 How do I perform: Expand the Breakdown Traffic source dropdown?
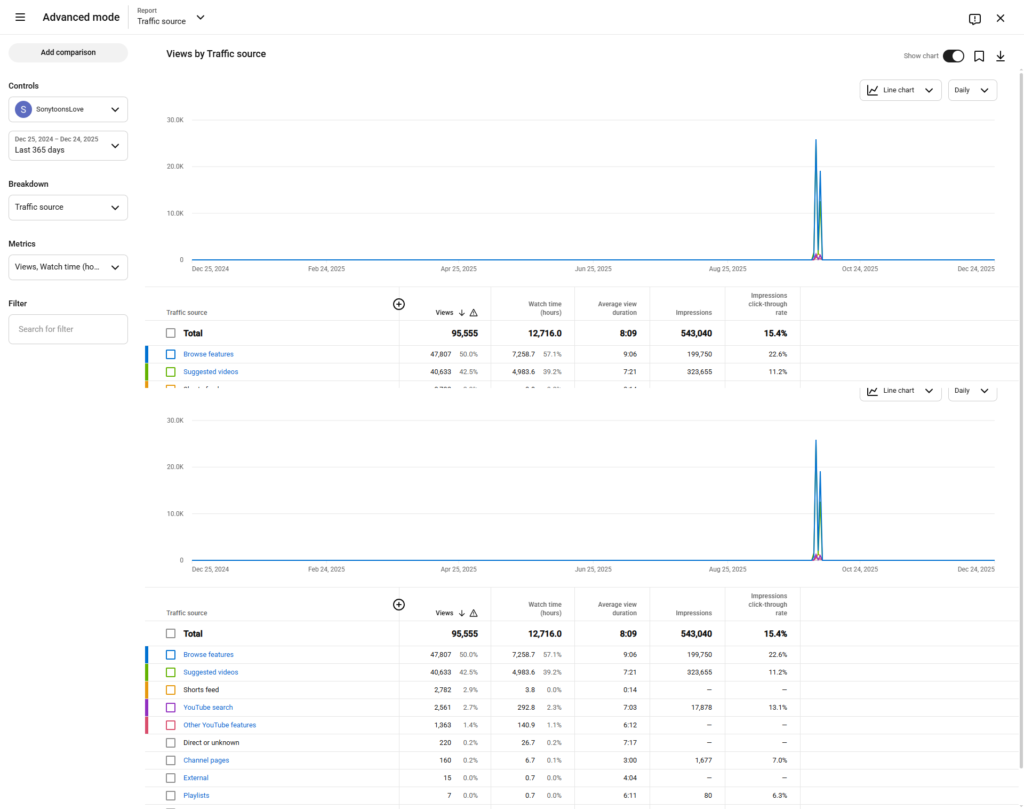(68, 207)
